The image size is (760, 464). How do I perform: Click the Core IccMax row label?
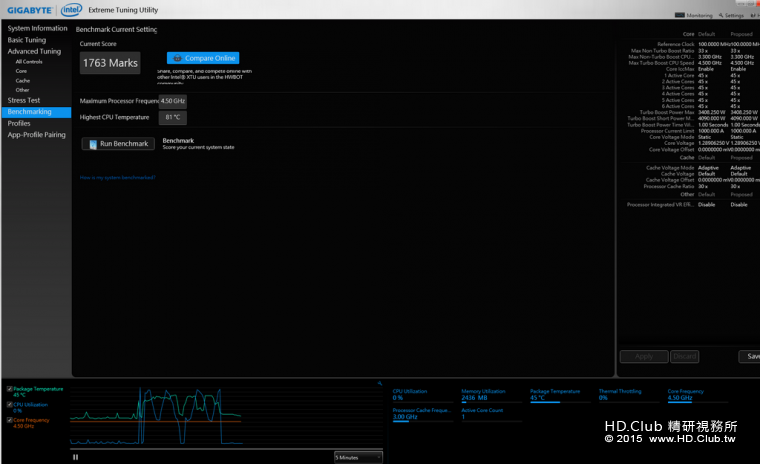tap(680, 69)
